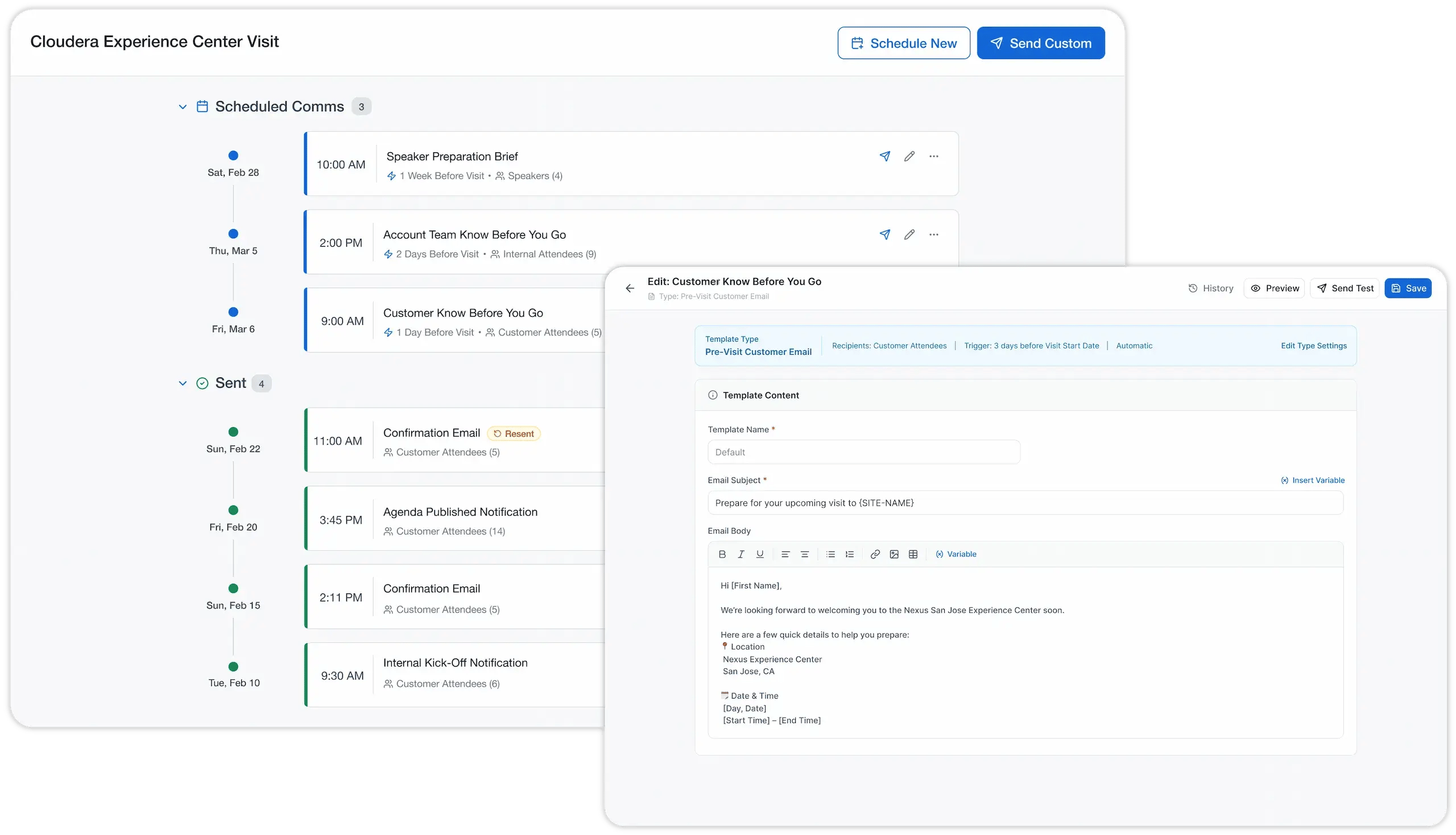
Task: Underline text in the email body toolbar
Action: 760,554
